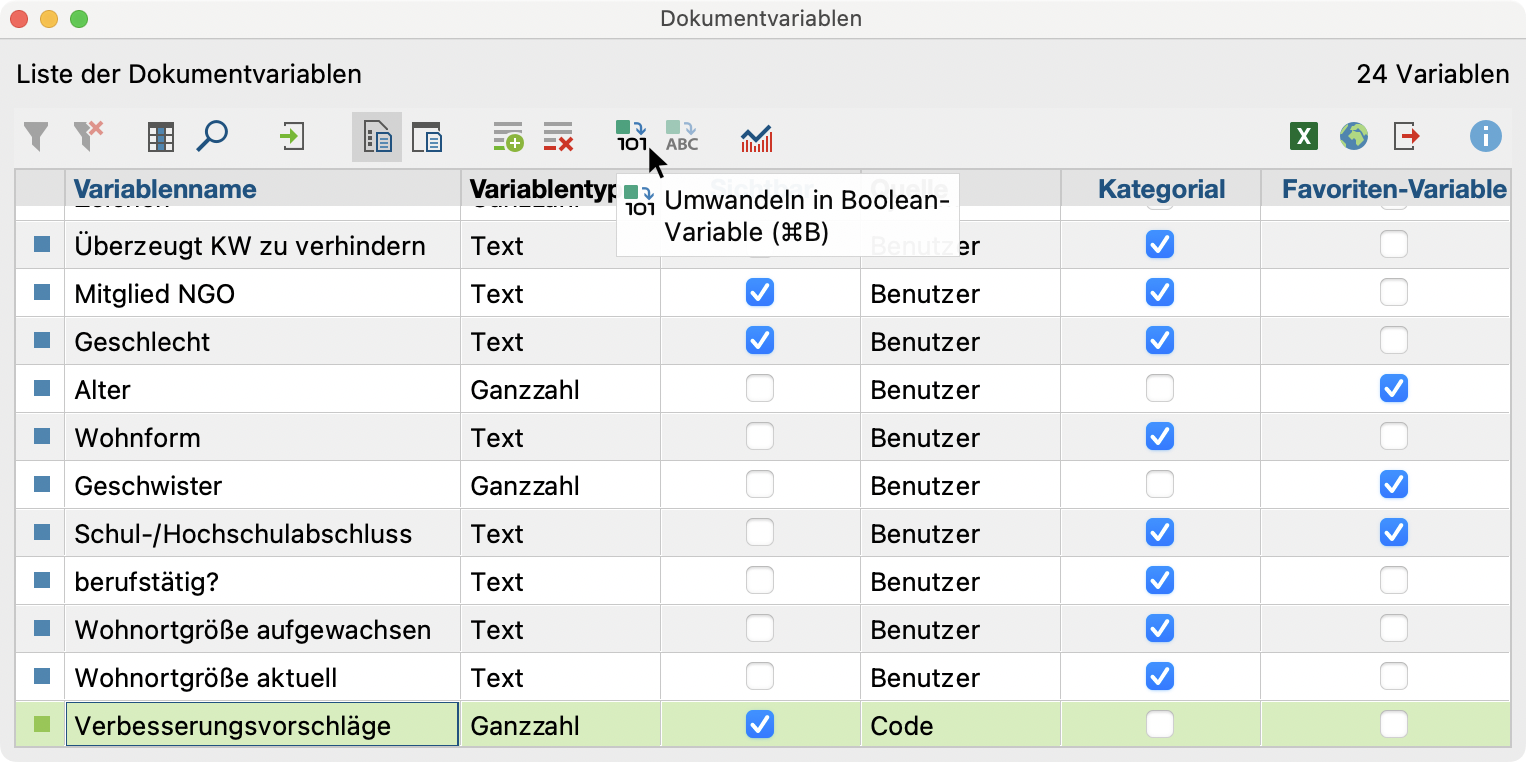Select the variable list view icon

[377, 137]
